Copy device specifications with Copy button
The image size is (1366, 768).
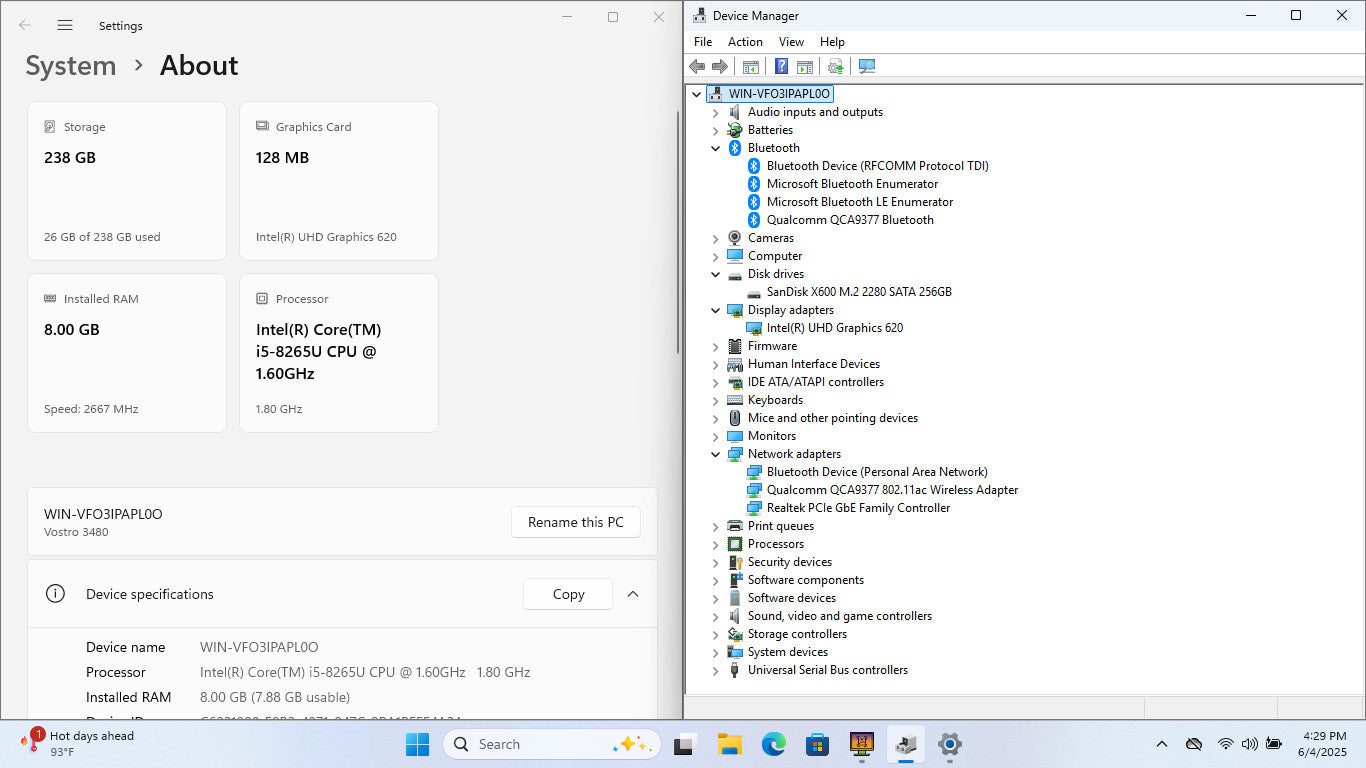(x=568, y=594)
